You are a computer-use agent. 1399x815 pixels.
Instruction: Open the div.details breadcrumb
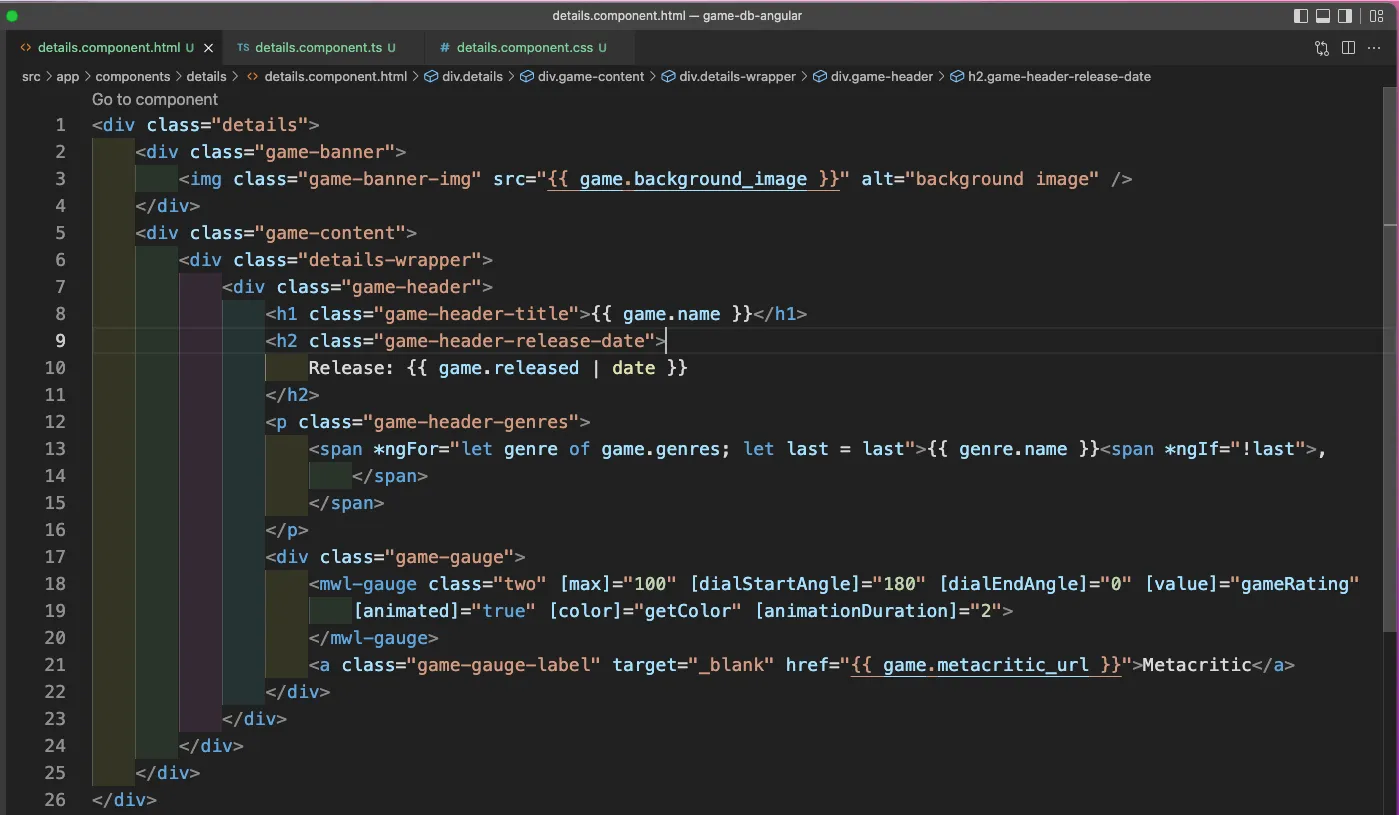pyautogui.click(x=472, y=76)
